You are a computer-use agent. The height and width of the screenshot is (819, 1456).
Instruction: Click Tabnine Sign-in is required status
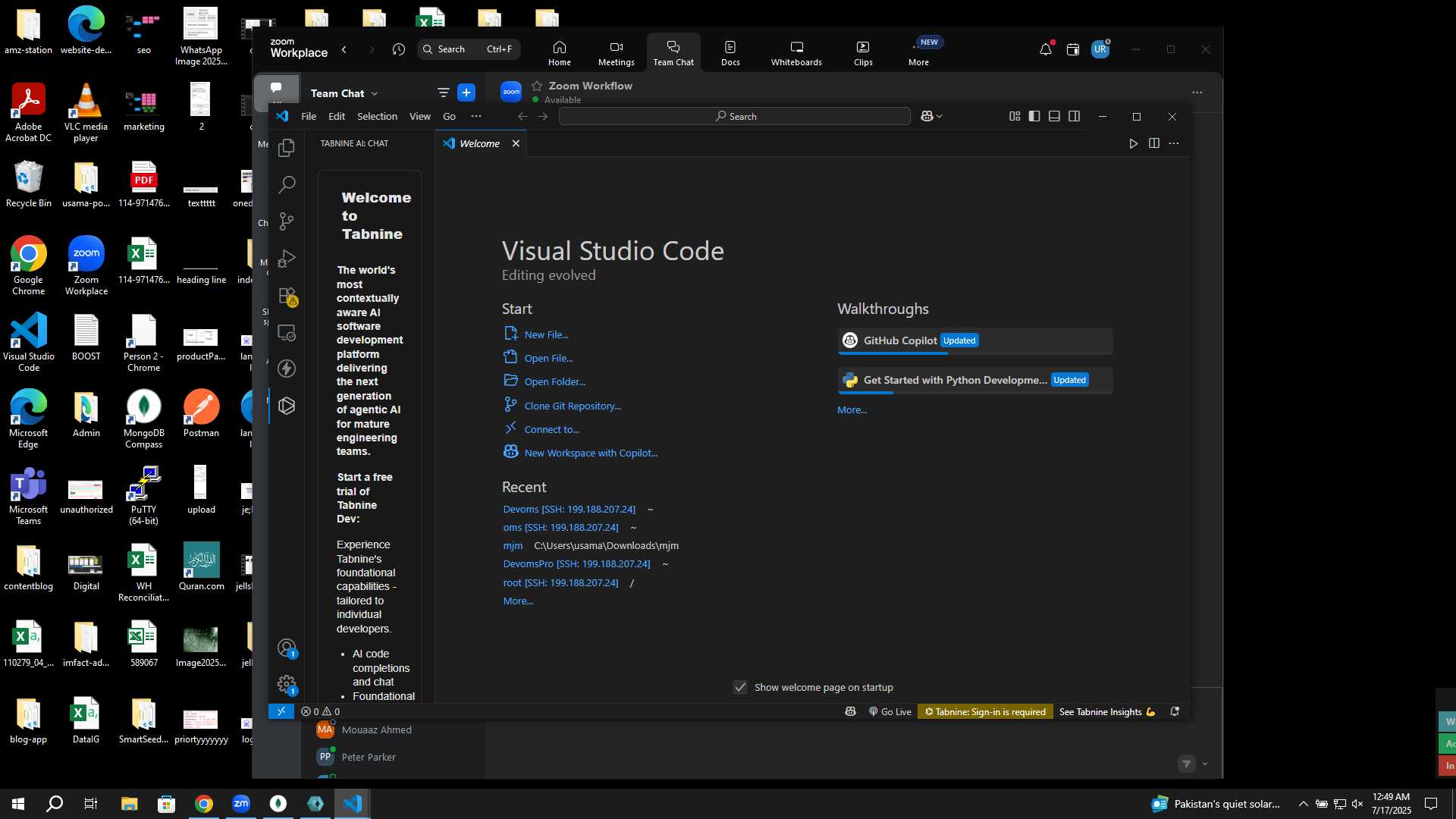pos(984,711)
